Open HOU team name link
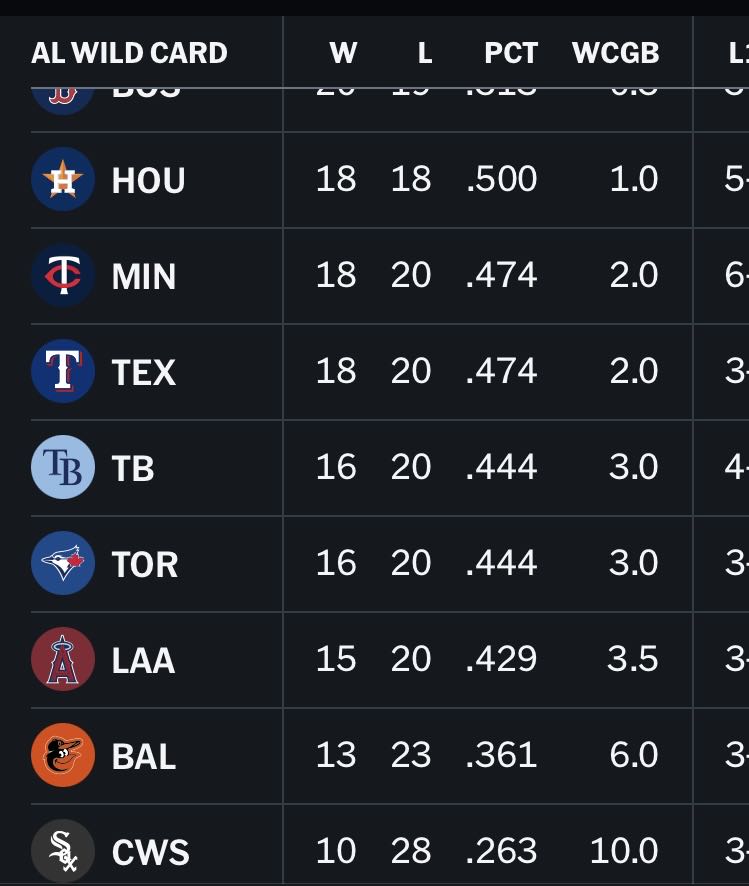 click(x=149, y=181)
